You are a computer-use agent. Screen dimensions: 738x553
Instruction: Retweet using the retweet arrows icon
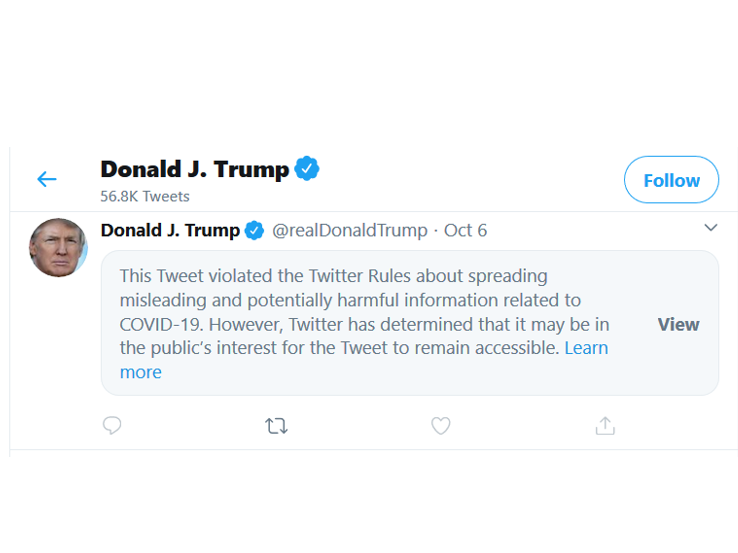277,426
